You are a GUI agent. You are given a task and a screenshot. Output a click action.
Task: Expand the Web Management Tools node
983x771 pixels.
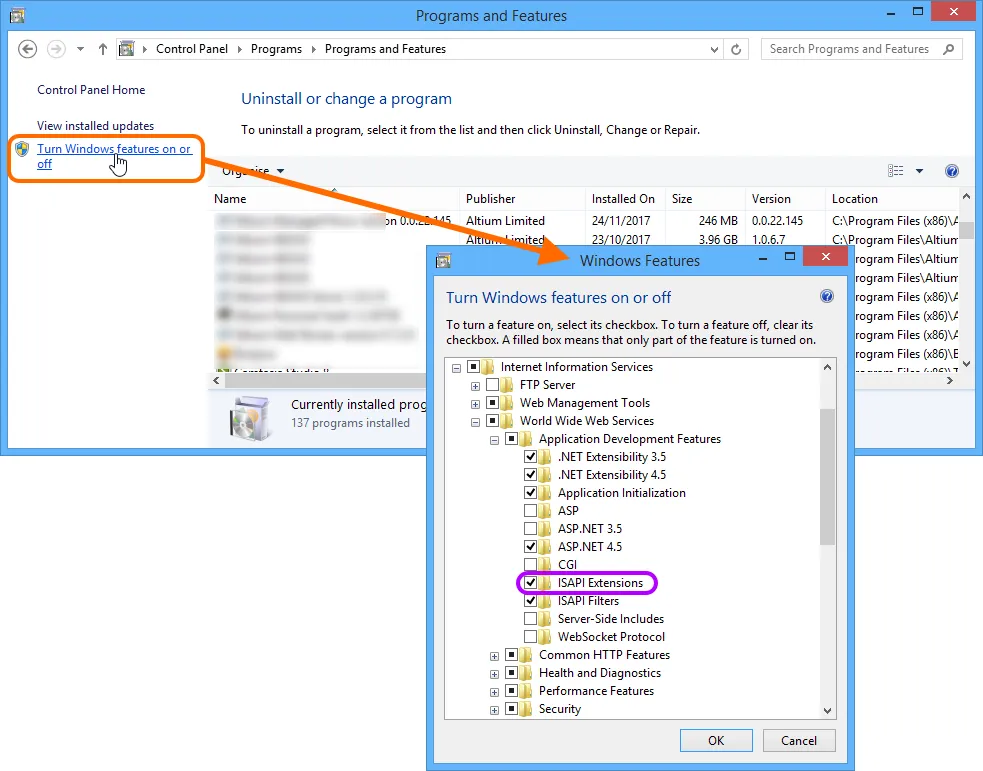coord(475,404)
